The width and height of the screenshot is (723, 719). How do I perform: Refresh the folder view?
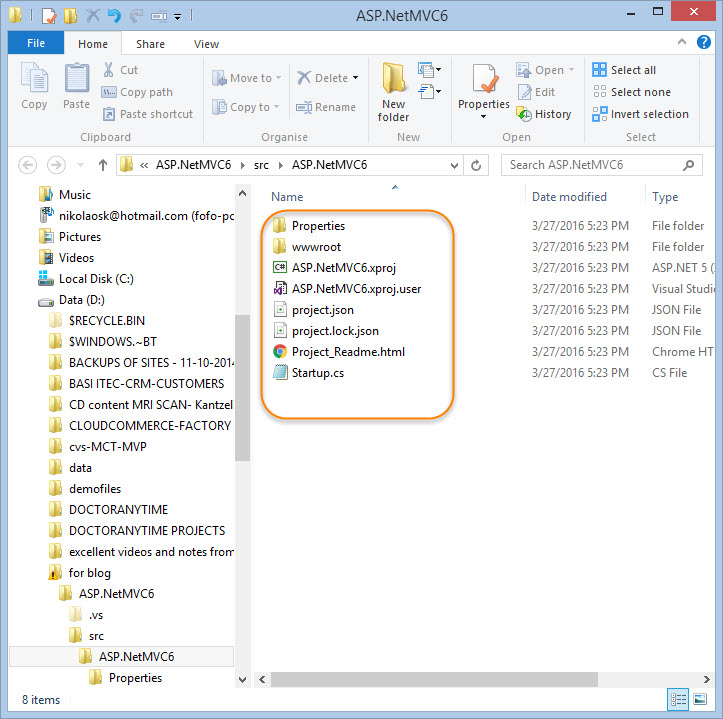pyautogui.click(x=476, y=165)
